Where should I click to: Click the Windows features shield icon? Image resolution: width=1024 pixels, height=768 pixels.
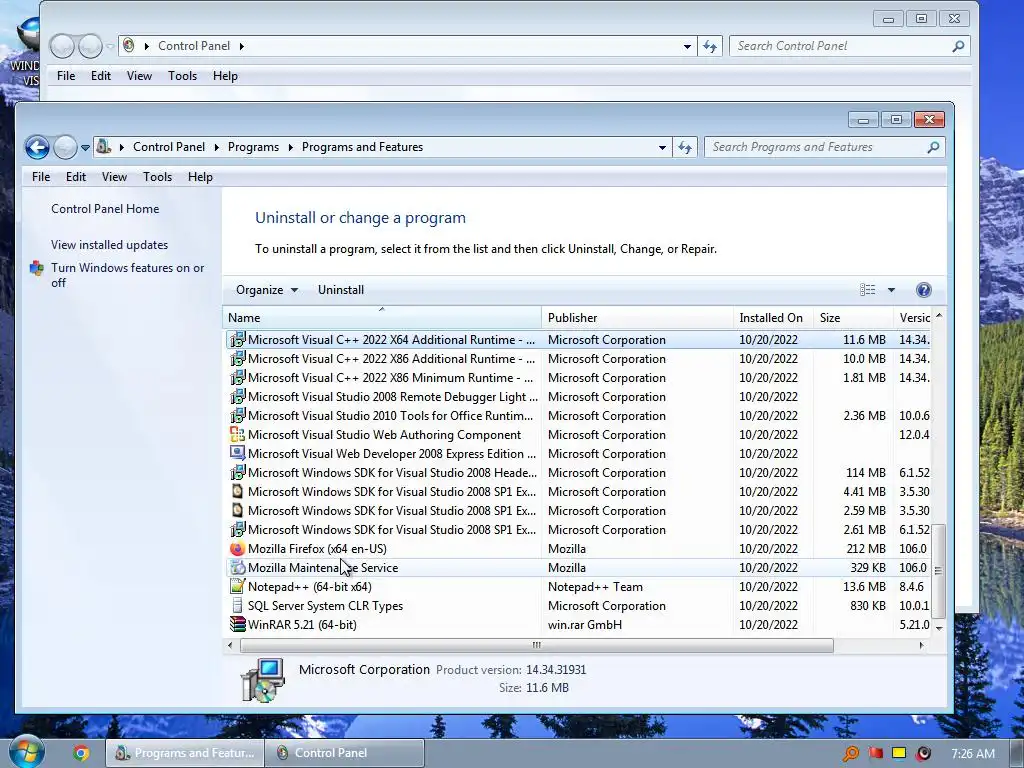tap(37, 268)
